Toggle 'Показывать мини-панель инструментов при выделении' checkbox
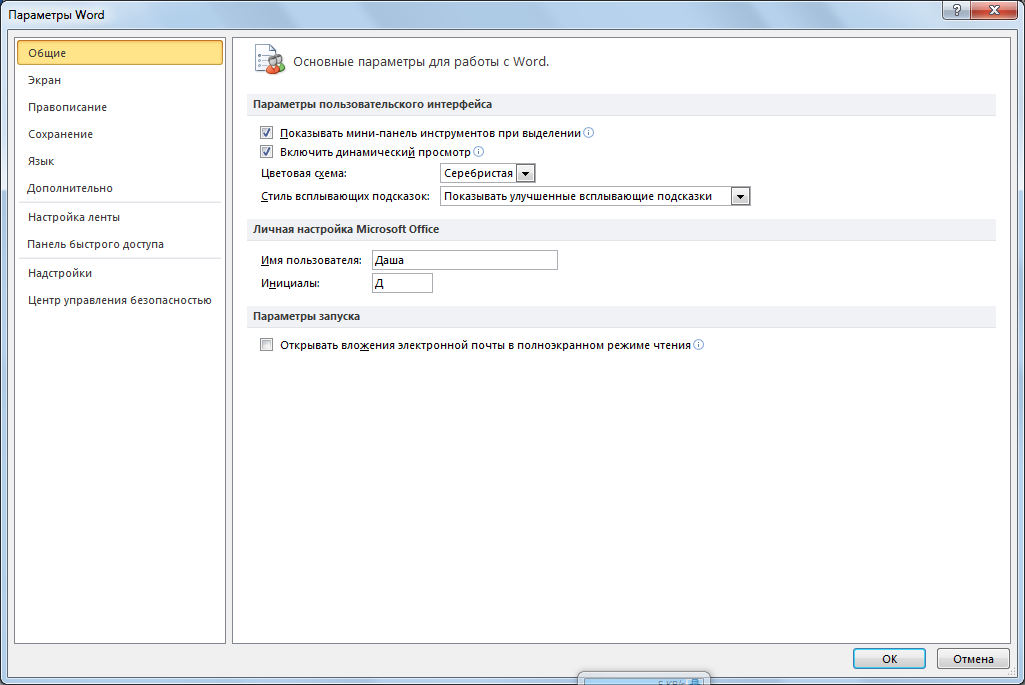This screenshot has width=1025, height=685. tap(266, 133)
